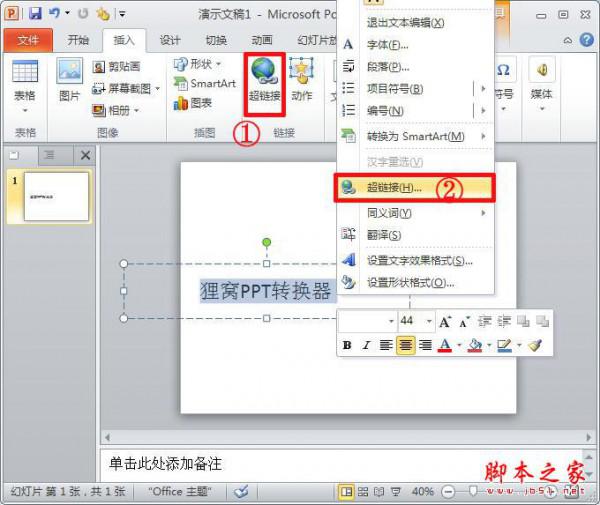Switch to outline pane tab
Image resolution: width=600 pixels, height=505 pixels.
pos(50,155)
